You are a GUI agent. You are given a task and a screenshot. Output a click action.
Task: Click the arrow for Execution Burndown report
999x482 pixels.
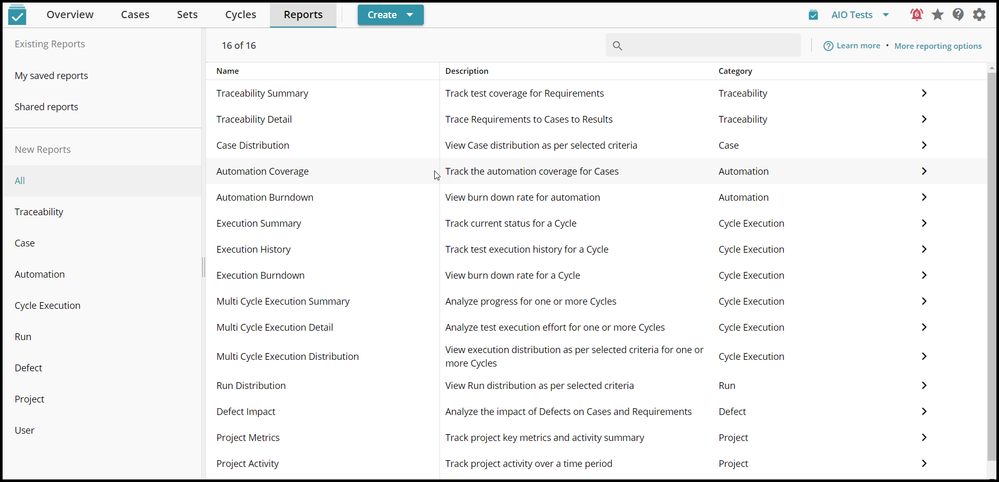pos(924,275)
